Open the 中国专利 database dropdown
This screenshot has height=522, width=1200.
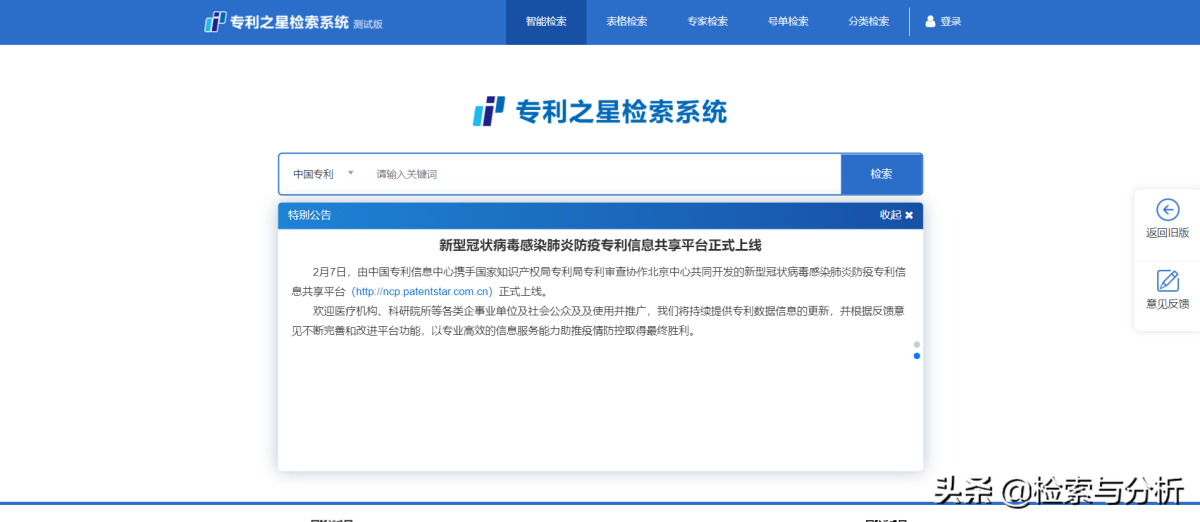323,174
